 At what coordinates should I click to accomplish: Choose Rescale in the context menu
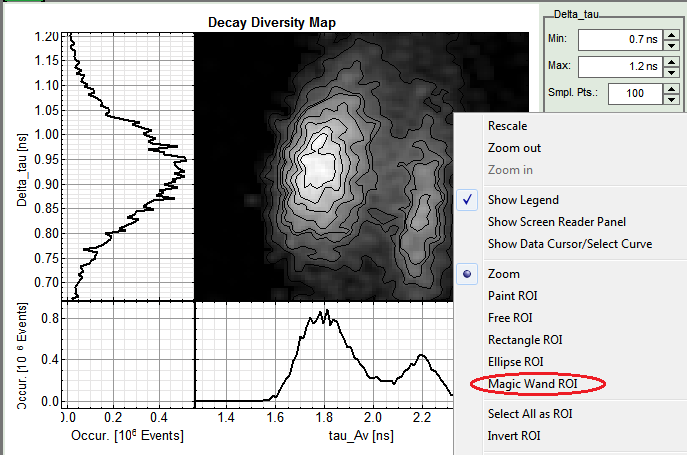509,126
